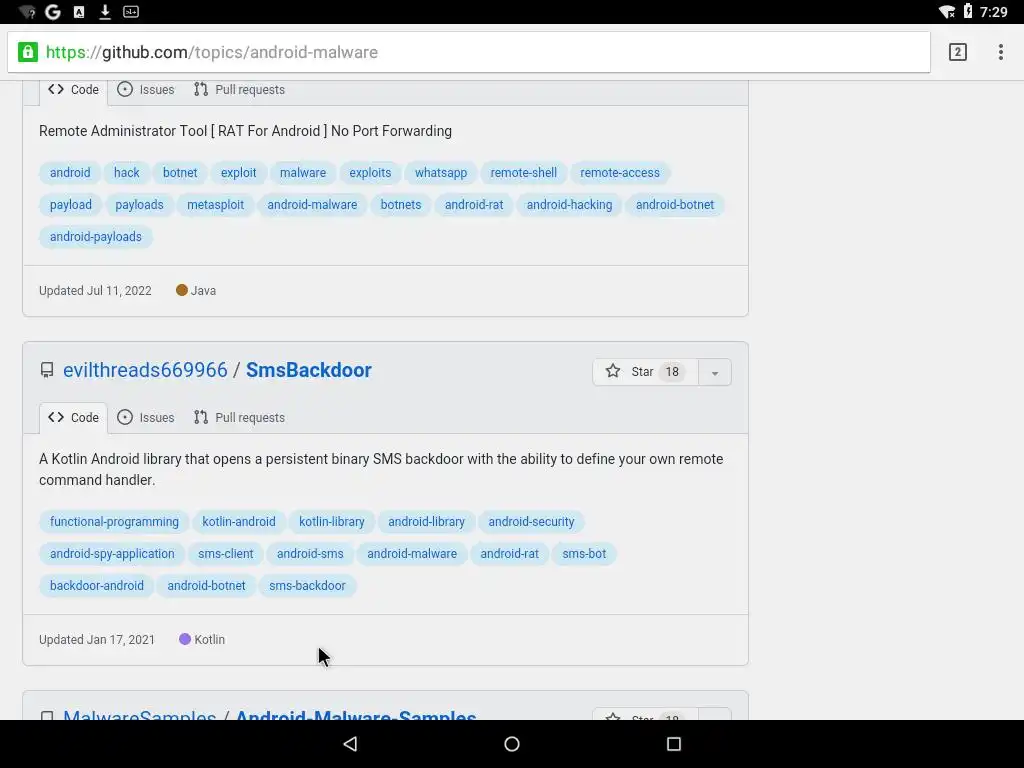The width and height of the screenshot is (1024, 768).
Task: Select the metasploit topic tag
Action: (216, 204)
